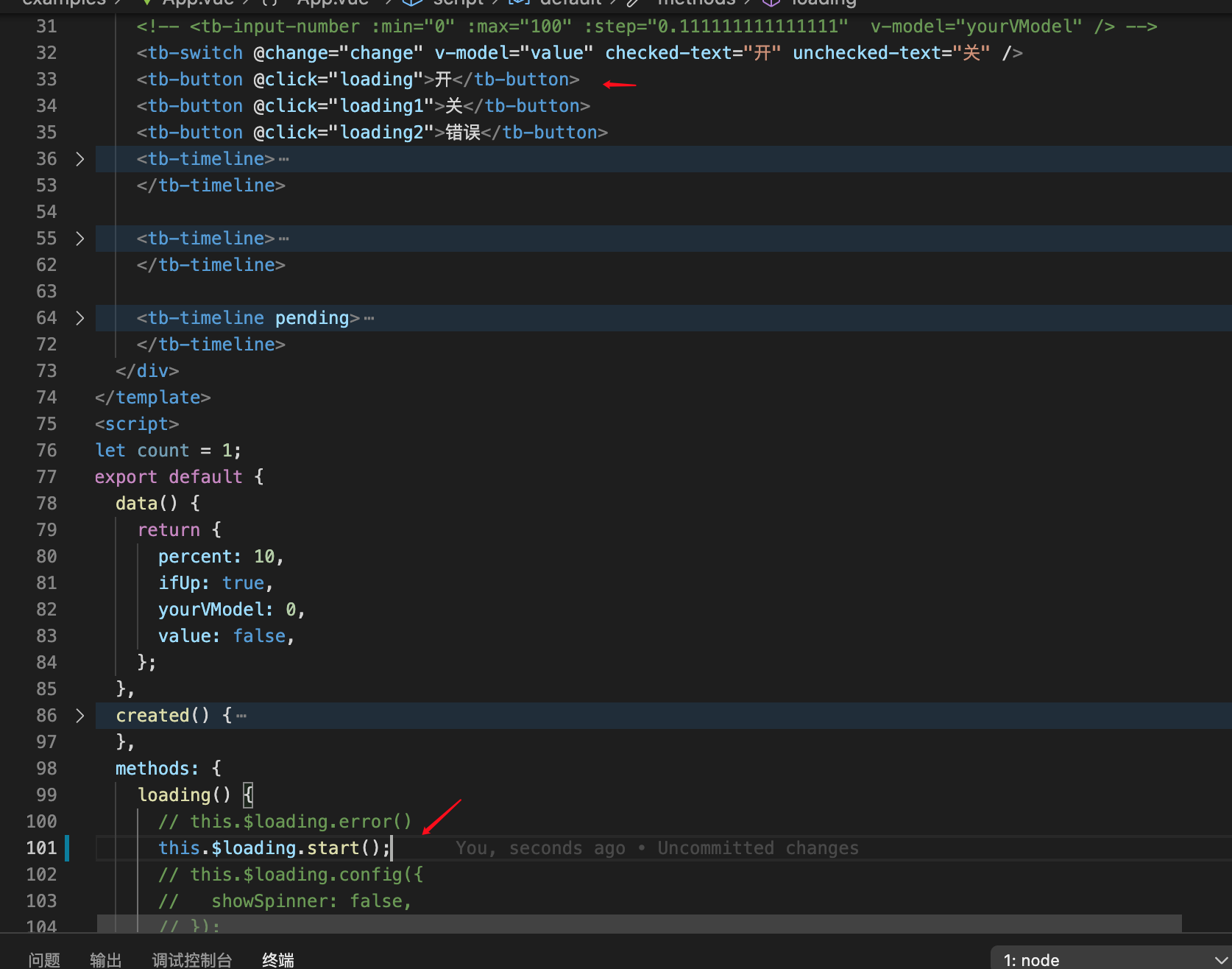Click line number 99 in the gutter
Screen dimensions: 1232x969
point(46,795)
